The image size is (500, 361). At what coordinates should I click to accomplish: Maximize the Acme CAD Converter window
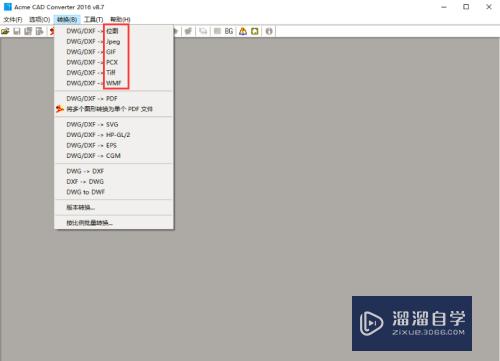point(466,7)
